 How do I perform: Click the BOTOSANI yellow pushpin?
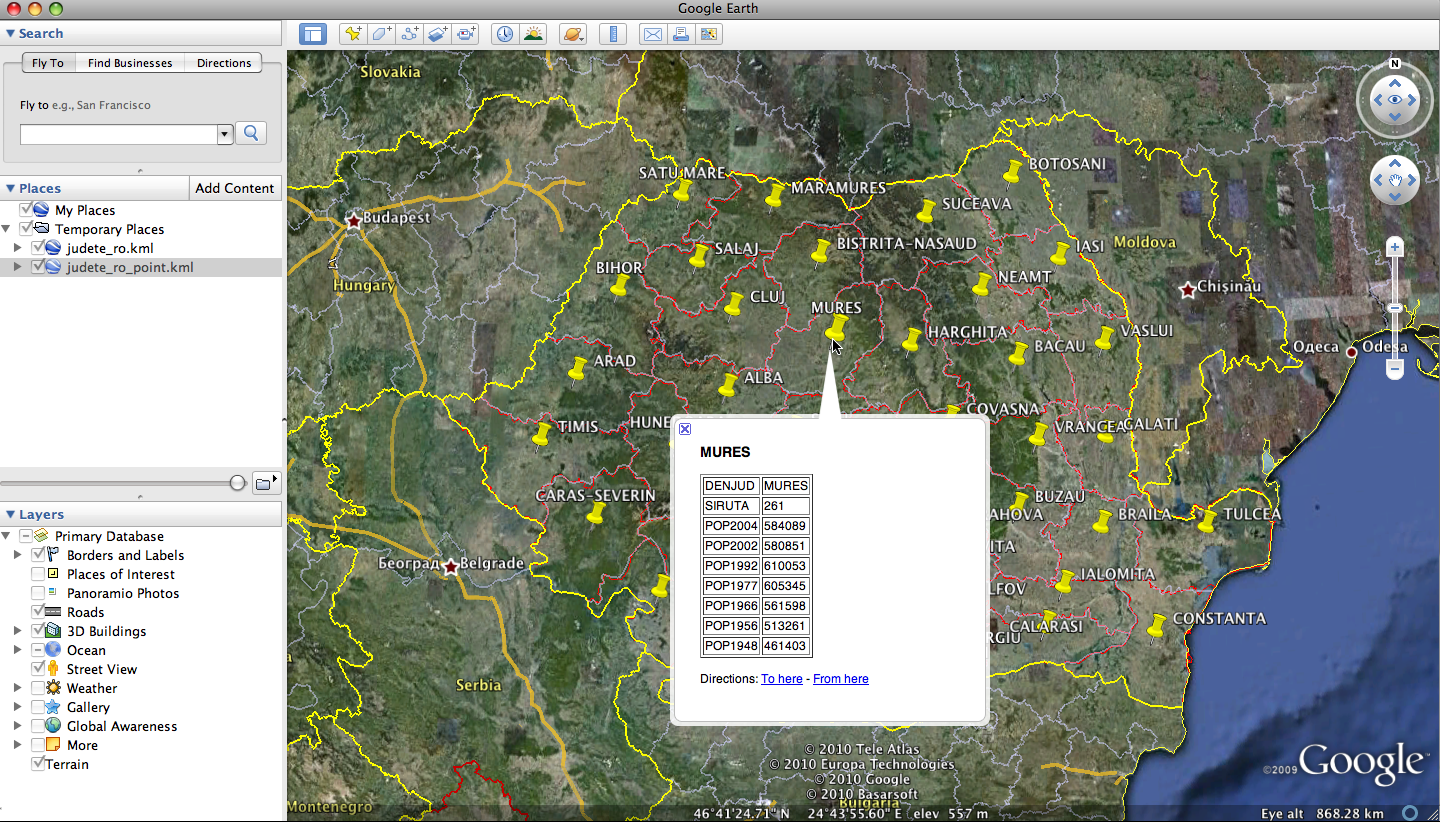(x=1013, y=172)
